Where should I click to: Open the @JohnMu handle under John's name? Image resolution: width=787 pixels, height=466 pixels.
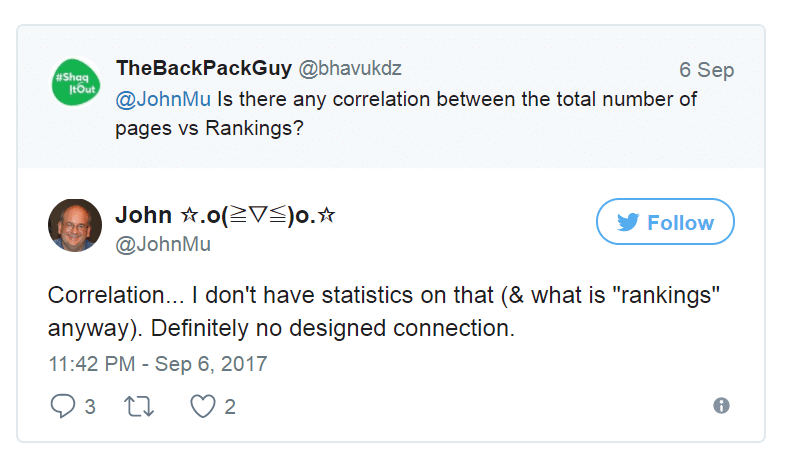coord(163,245)
